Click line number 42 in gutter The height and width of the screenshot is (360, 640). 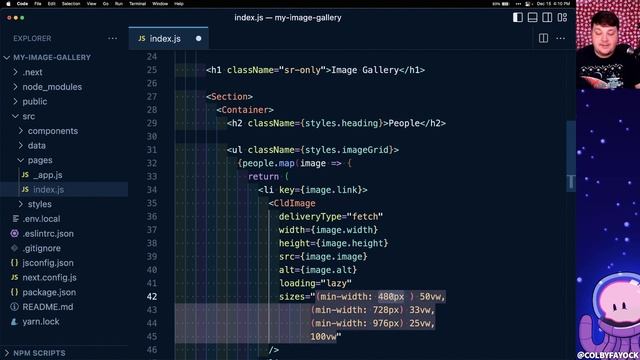(152, 297)
